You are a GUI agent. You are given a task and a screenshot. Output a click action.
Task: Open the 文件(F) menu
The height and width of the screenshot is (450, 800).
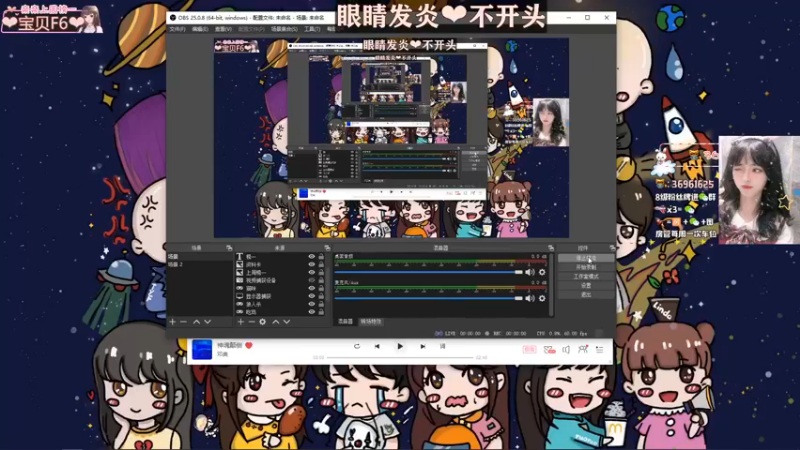point(177,29)
